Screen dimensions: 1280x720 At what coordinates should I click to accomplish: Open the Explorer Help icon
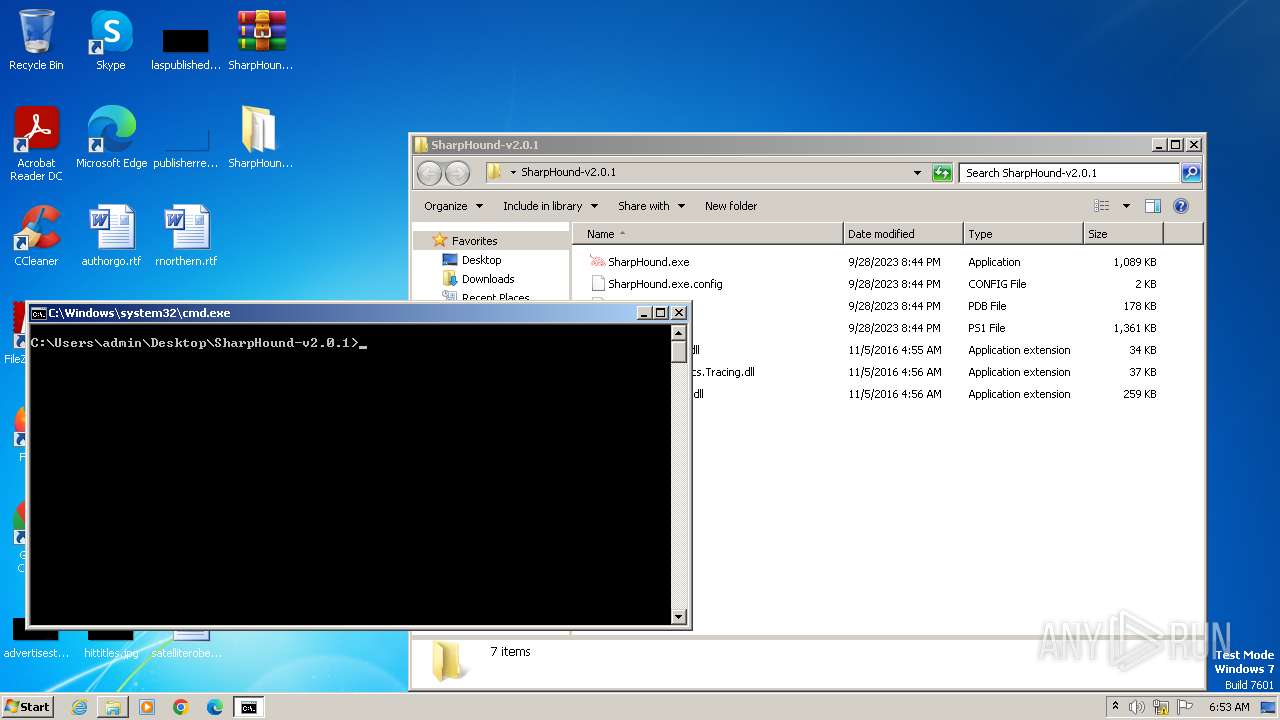tap(1181, 206)
